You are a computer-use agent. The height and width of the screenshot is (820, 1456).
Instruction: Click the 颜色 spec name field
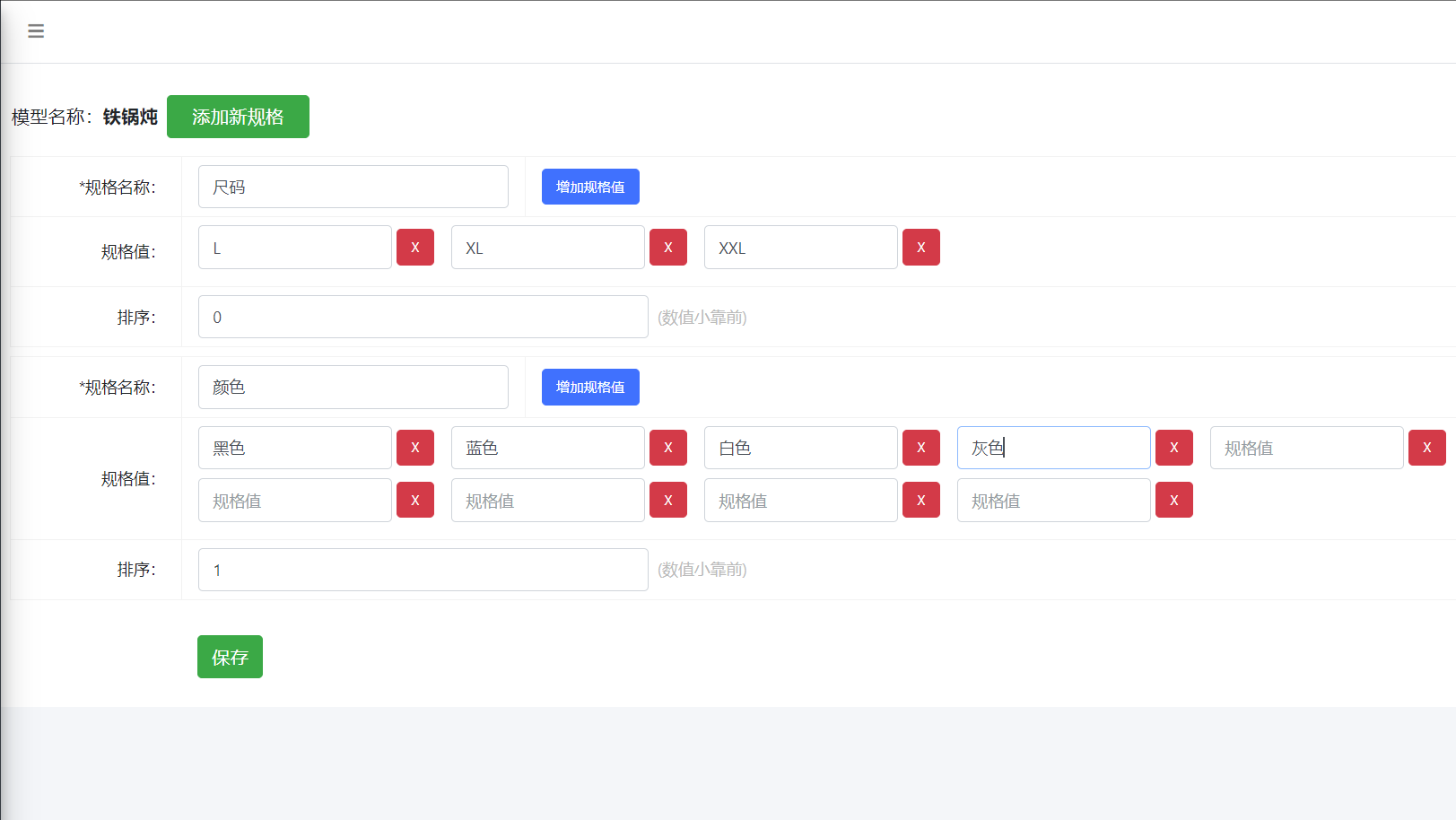353,387
